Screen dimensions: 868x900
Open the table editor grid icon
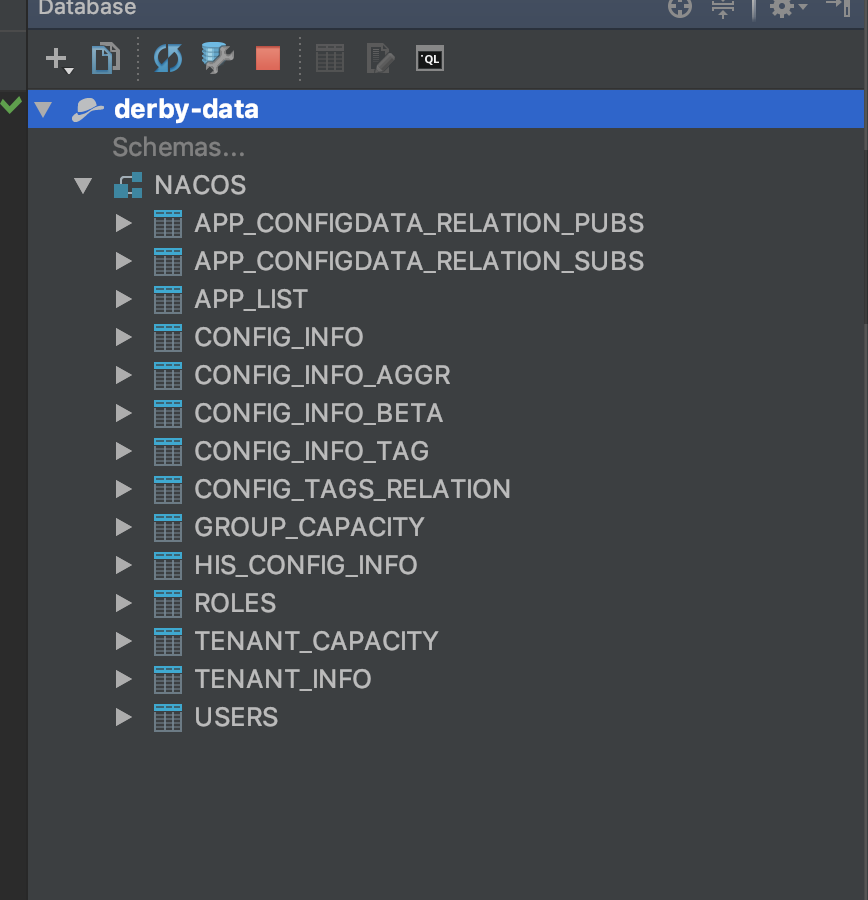point(330,59)
